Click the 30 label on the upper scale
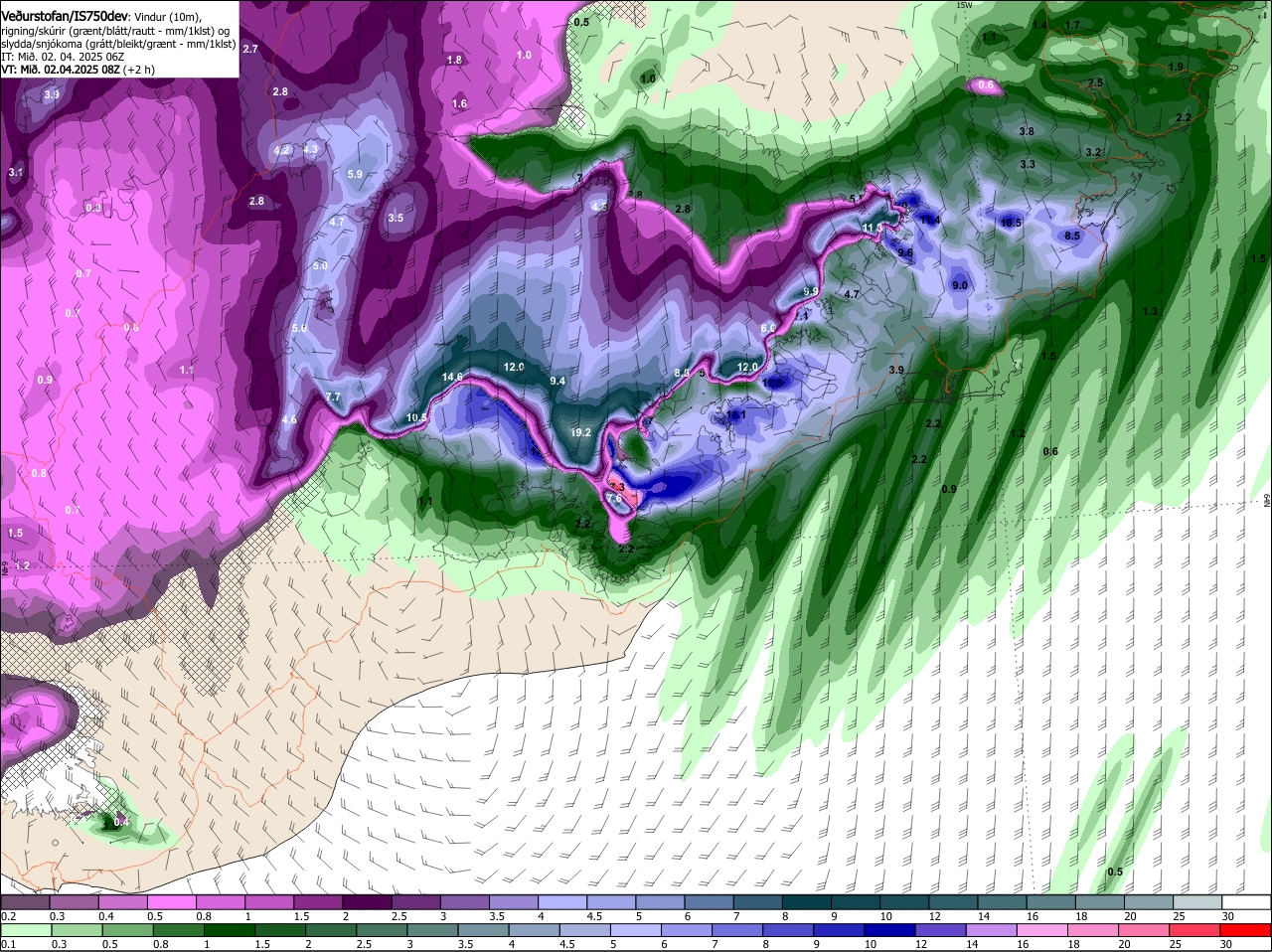 point(1228,915)
